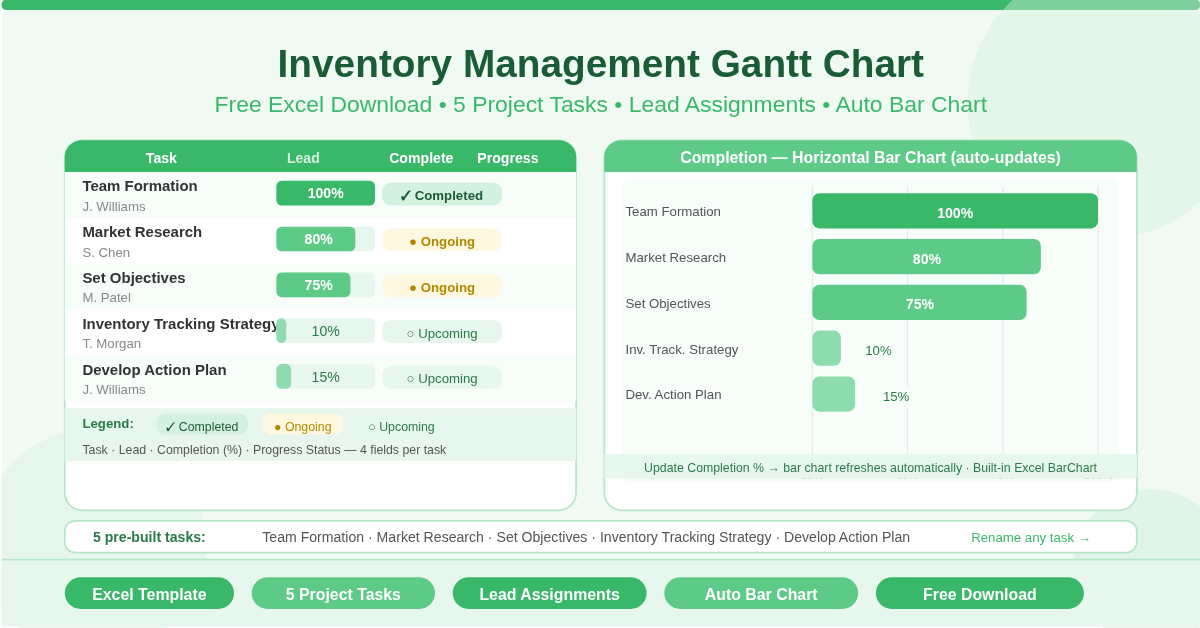
Task: Open the Progress column header options
Action: 507,157
